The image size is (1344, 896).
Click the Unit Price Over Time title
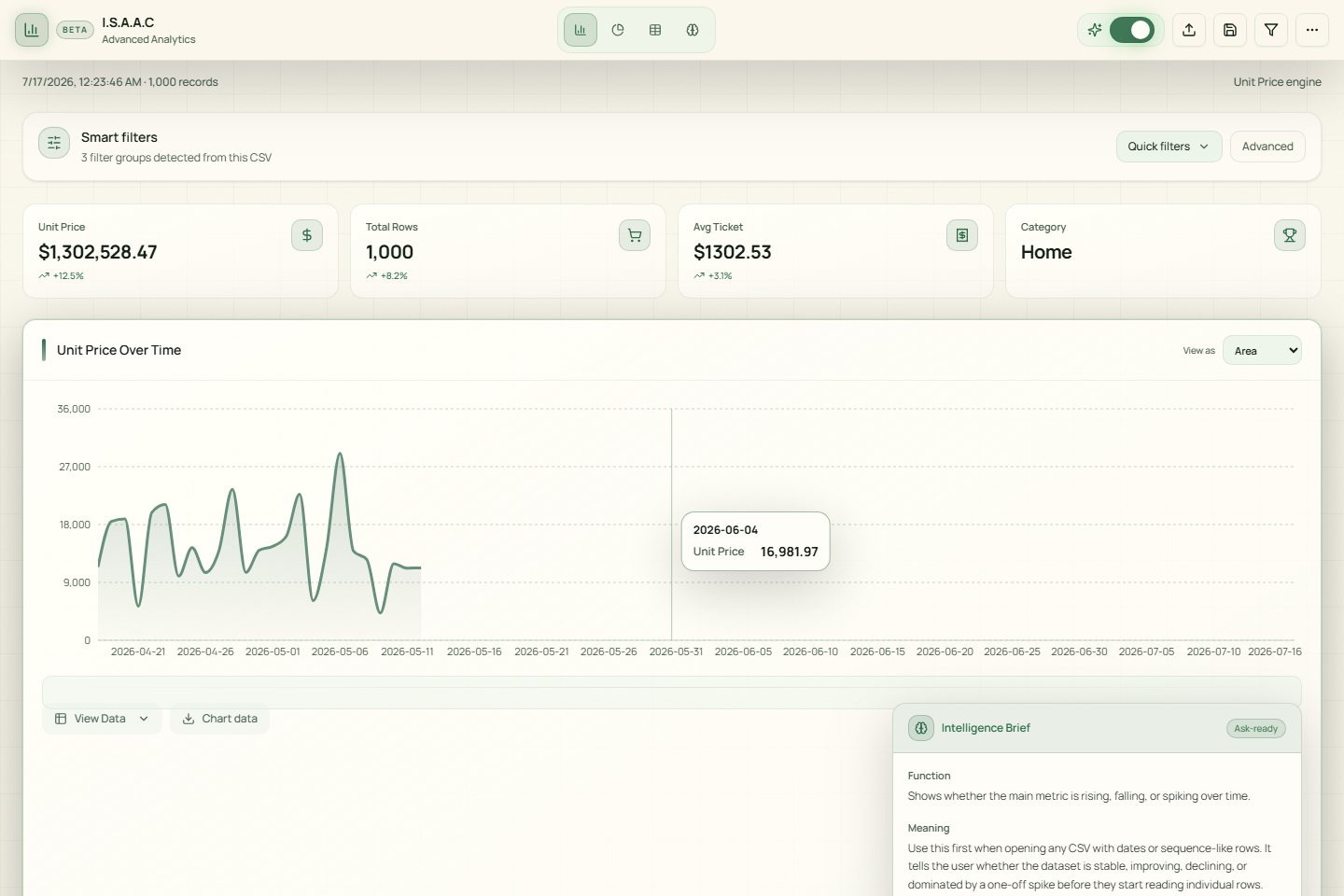(x=119, y=350)
